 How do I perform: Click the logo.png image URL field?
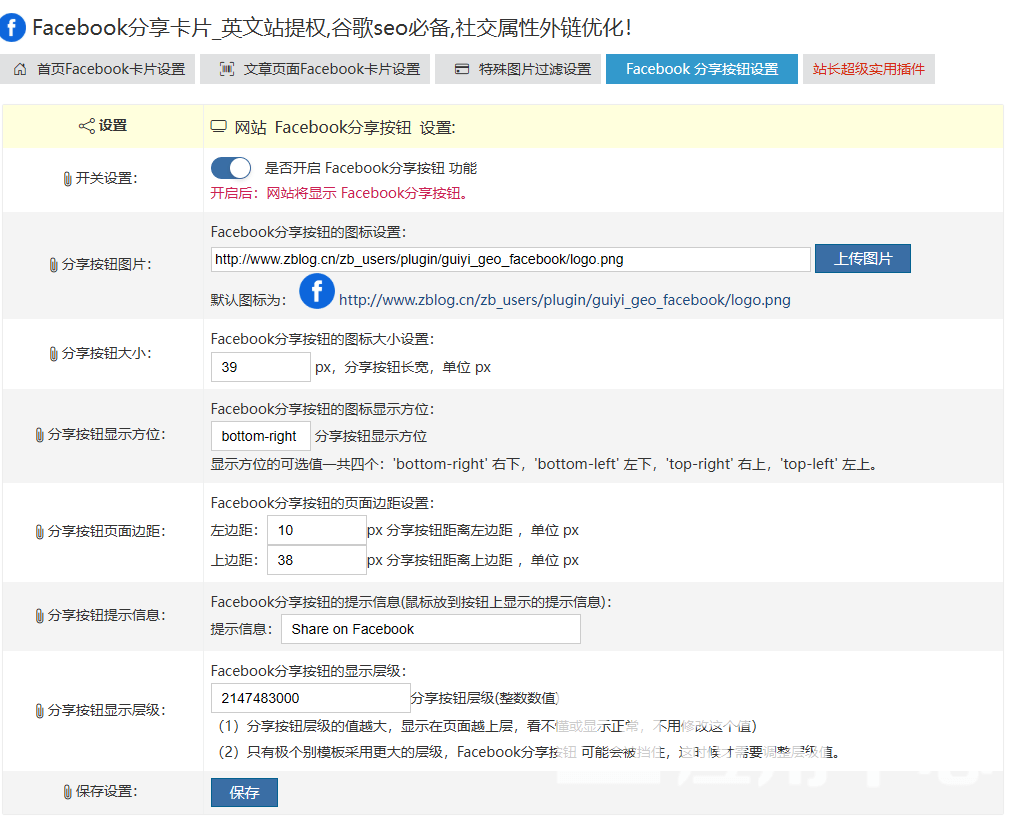510,259
